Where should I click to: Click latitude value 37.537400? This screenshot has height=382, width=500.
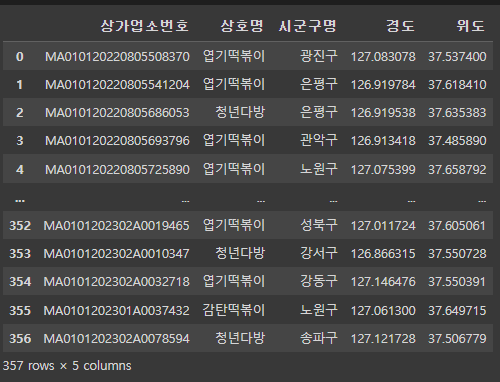pyautogui.click(x=457, y=56)
